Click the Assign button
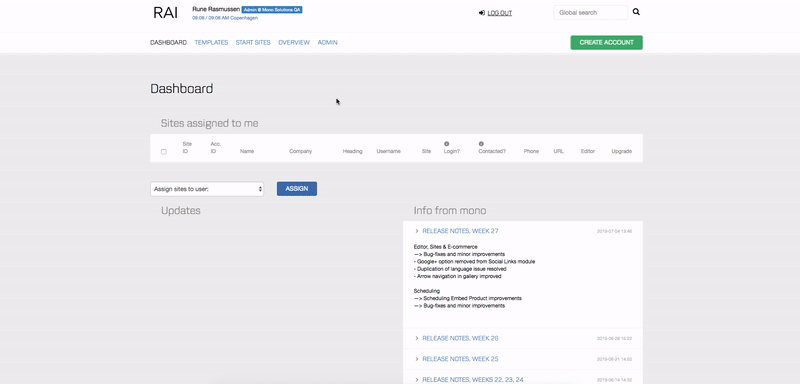 click(x=297, y=189)
